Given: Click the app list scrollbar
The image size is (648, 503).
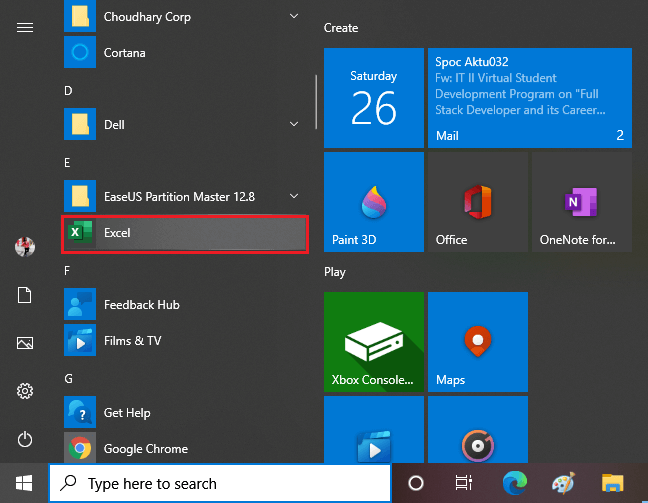Looking at the screenshot, I should pos(316,102).
